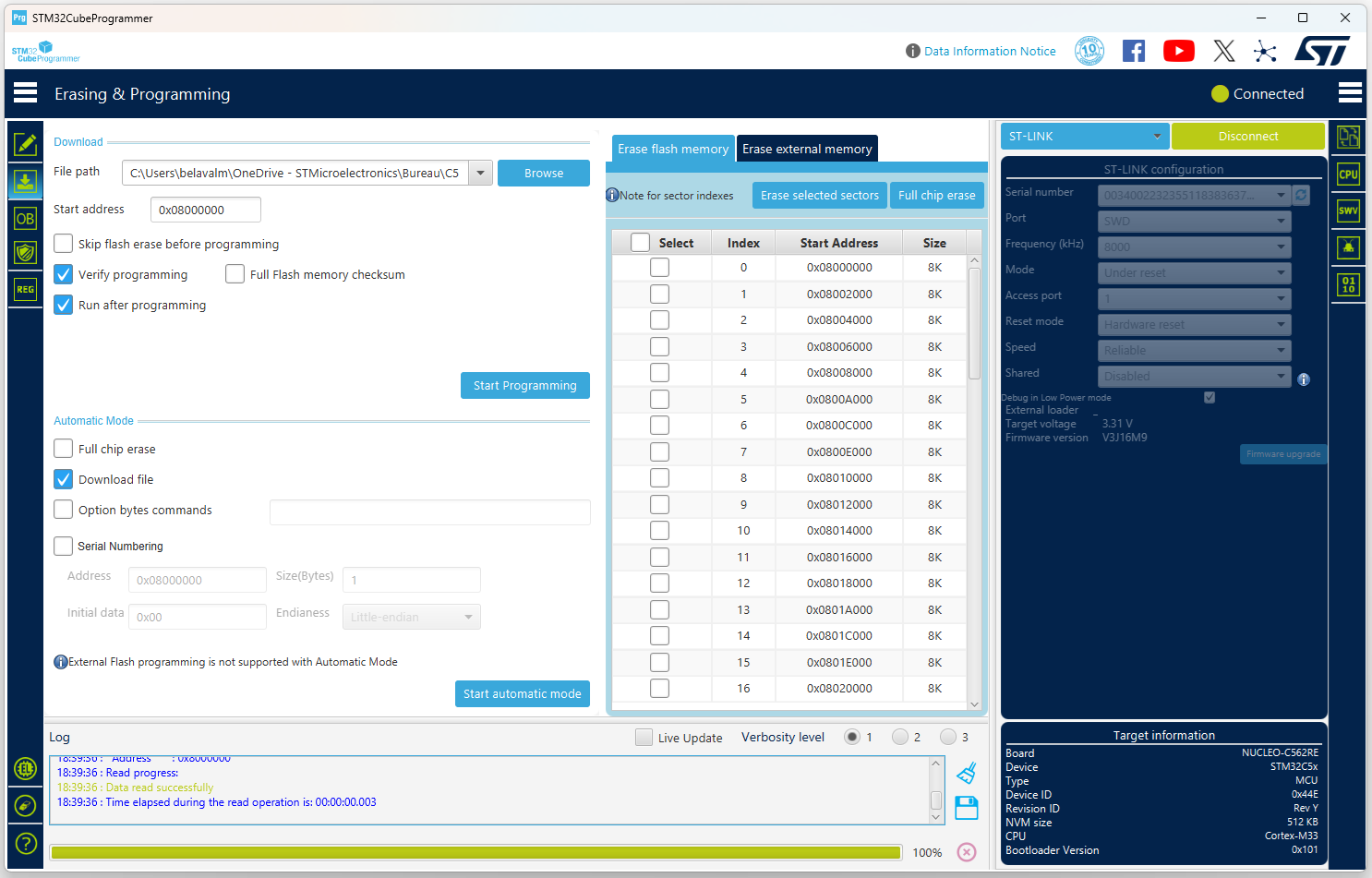1372x878 pixels.
Task: Uncheck Run after programming
Action: tap(64, 305)
